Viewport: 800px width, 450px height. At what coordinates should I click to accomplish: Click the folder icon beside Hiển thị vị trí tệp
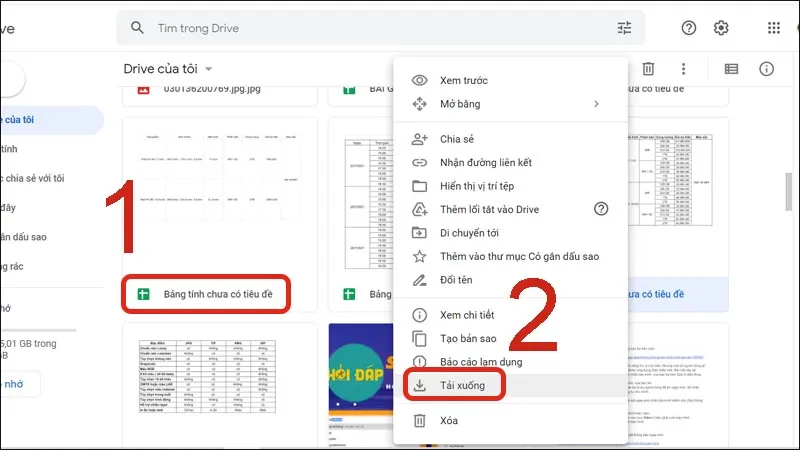419,186
